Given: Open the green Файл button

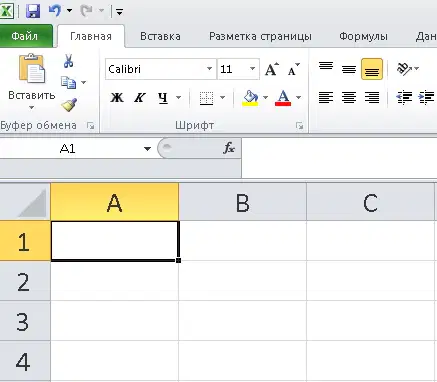Looking at the screenshot, I should point(26,36).
